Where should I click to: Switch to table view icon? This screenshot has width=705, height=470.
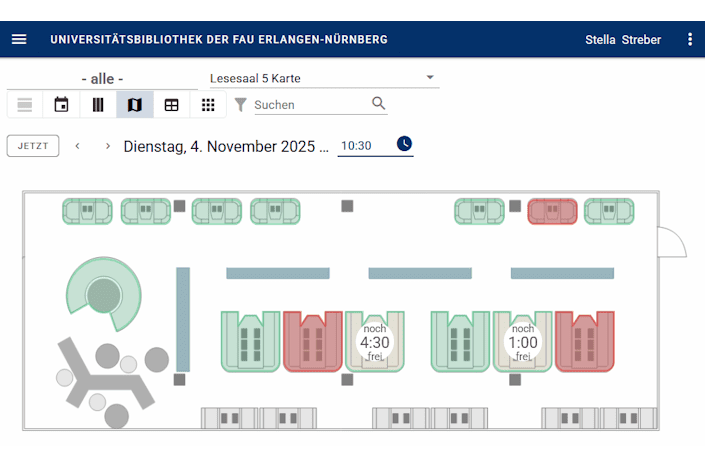[x=172, y=105]
